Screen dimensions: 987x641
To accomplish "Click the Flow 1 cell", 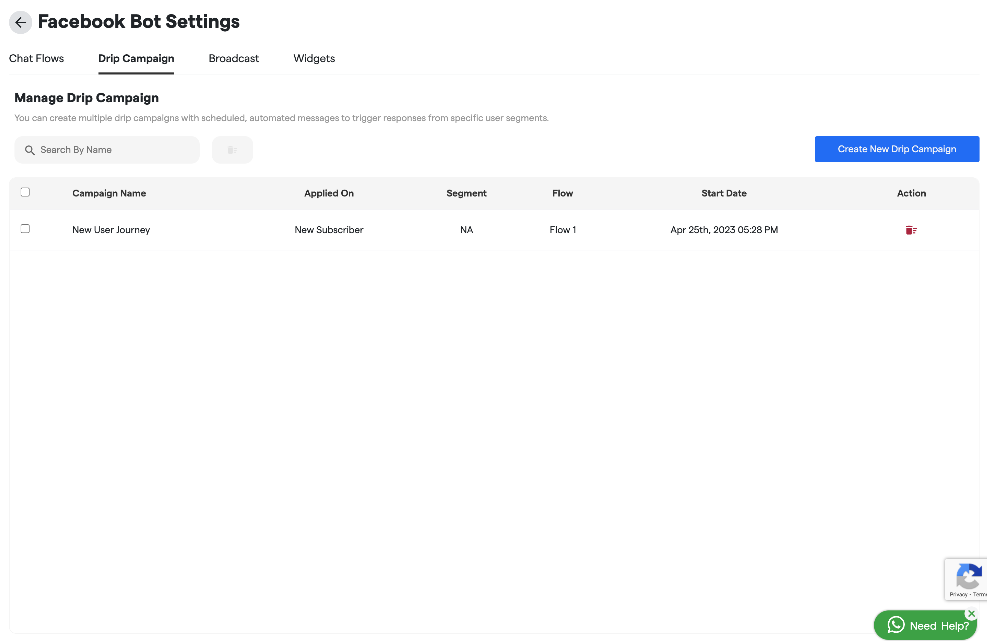I will 563,230.
